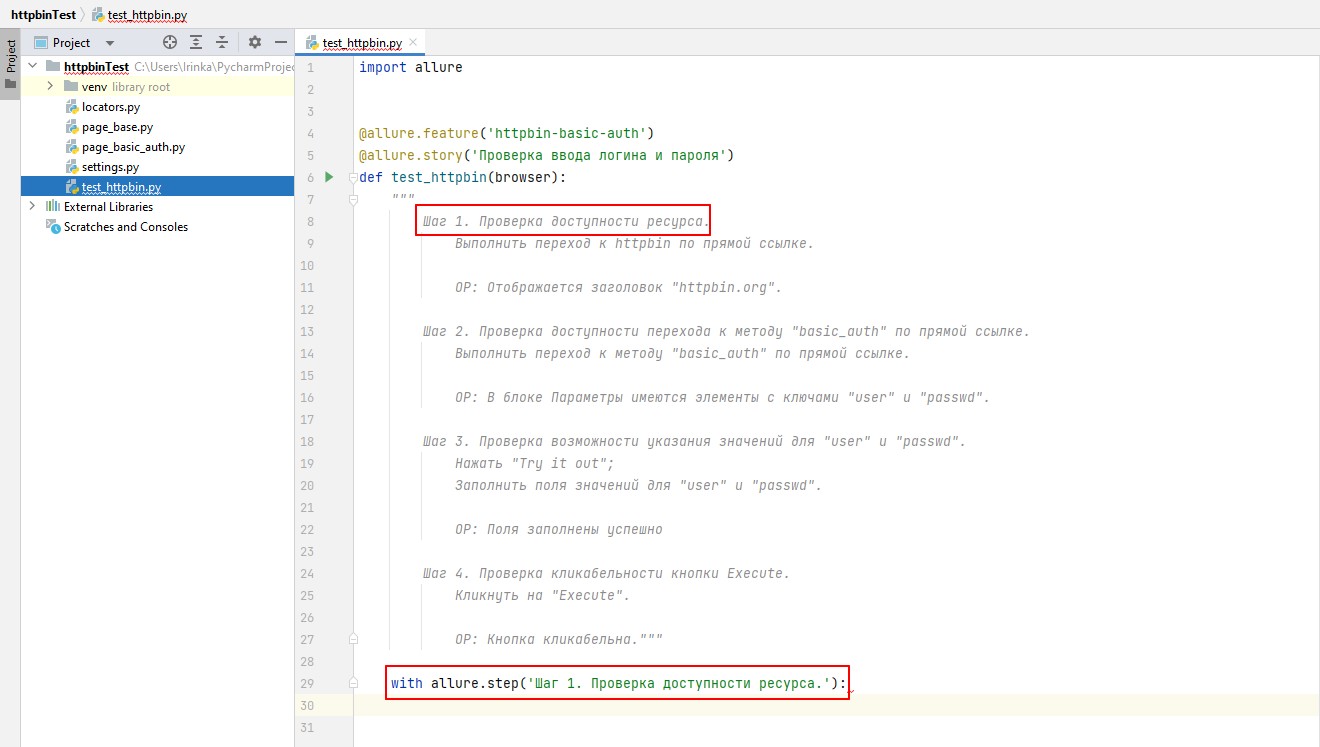This screenshot has width=1320, height=747.
Task: Click httpbinTest in the breadcrumb bar
Action: [x=42, y=15]
